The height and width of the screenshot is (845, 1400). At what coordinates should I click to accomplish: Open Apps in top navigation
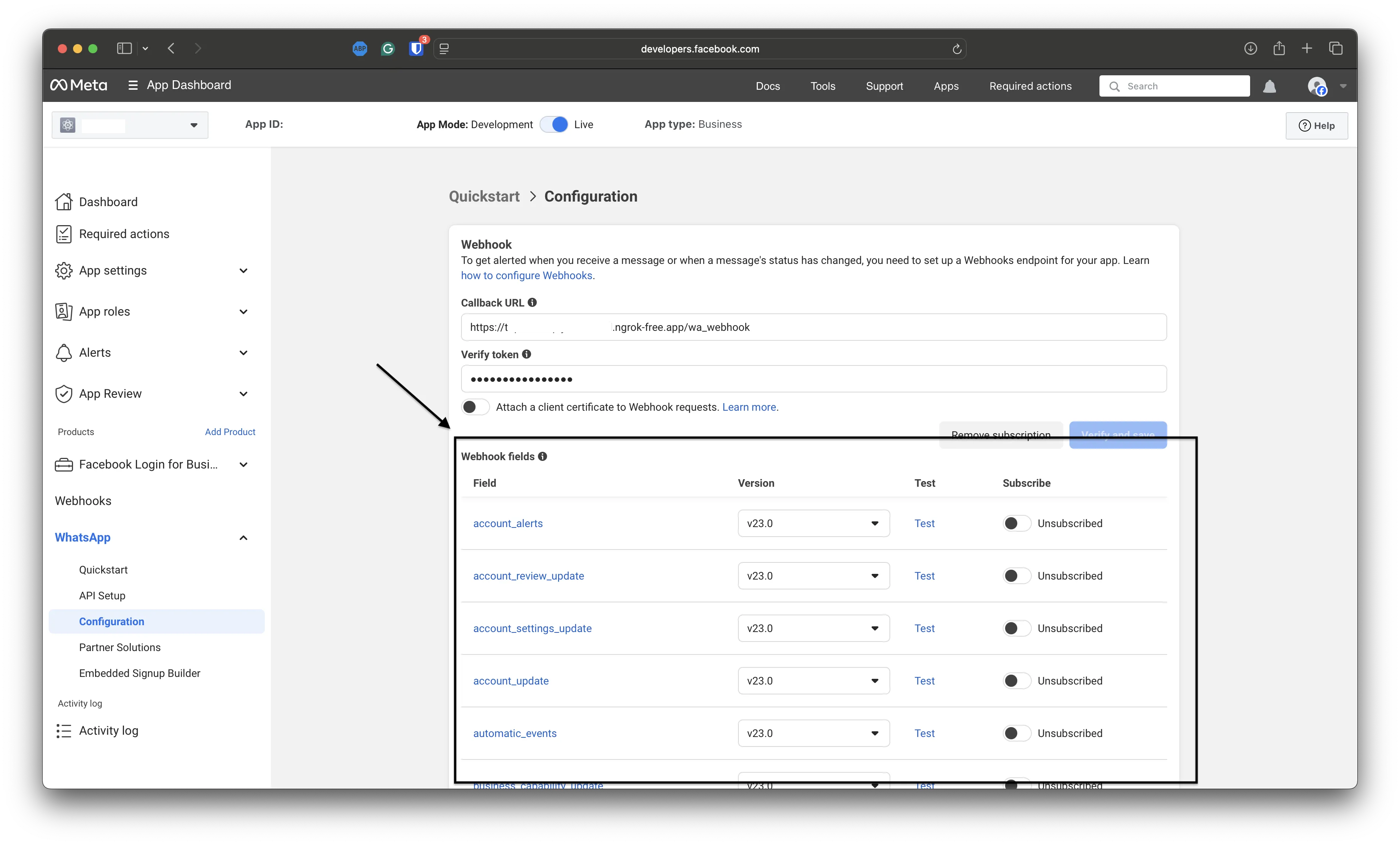[x=946, y=86]
